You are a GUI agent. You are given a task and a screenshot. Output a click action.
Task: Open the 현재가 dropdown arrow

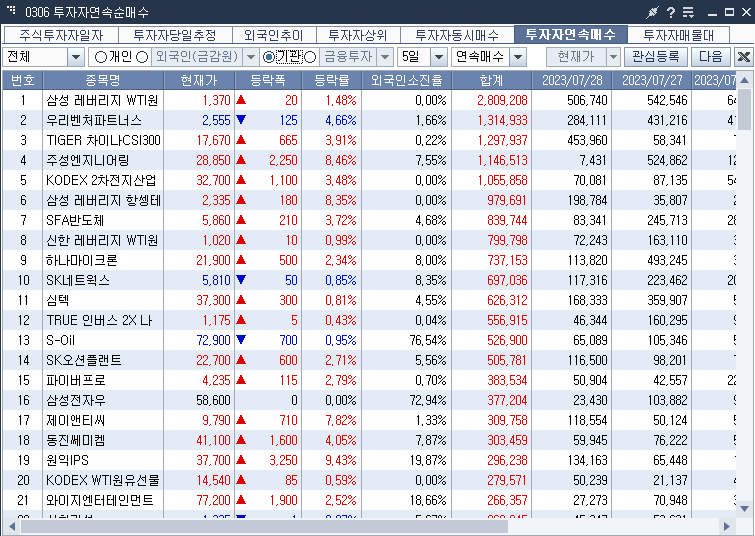point(612,57)
